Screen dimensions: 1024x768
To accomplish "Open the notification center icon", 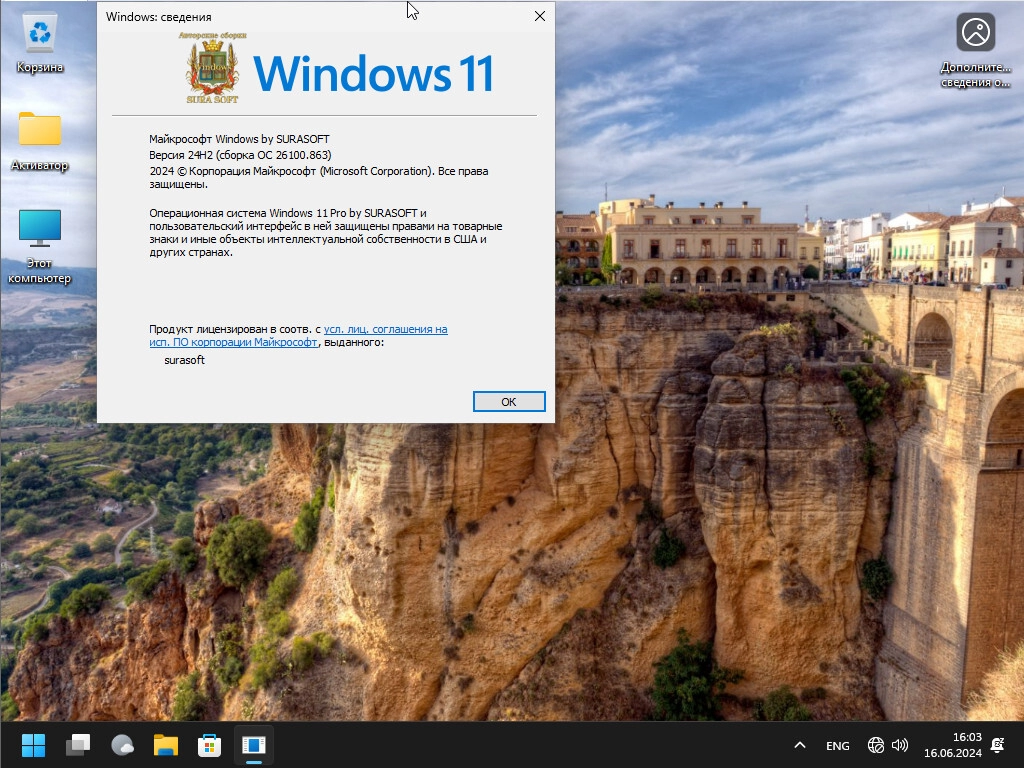I will click(998, 745).
